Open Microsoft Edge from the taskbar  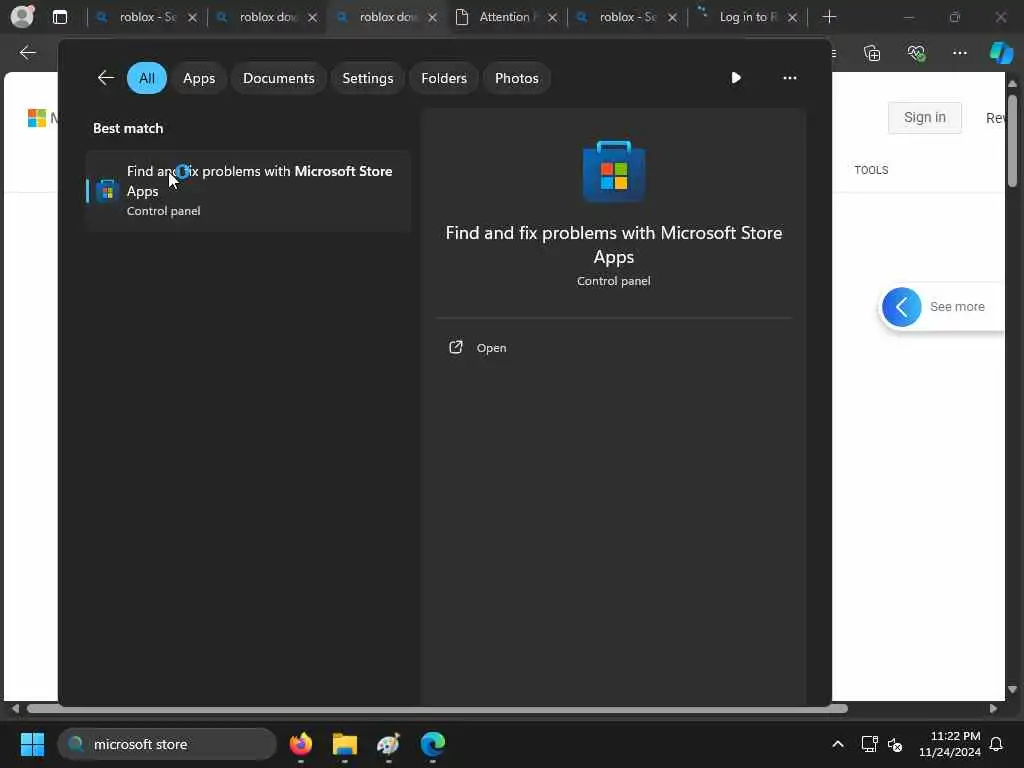point(432,744)
